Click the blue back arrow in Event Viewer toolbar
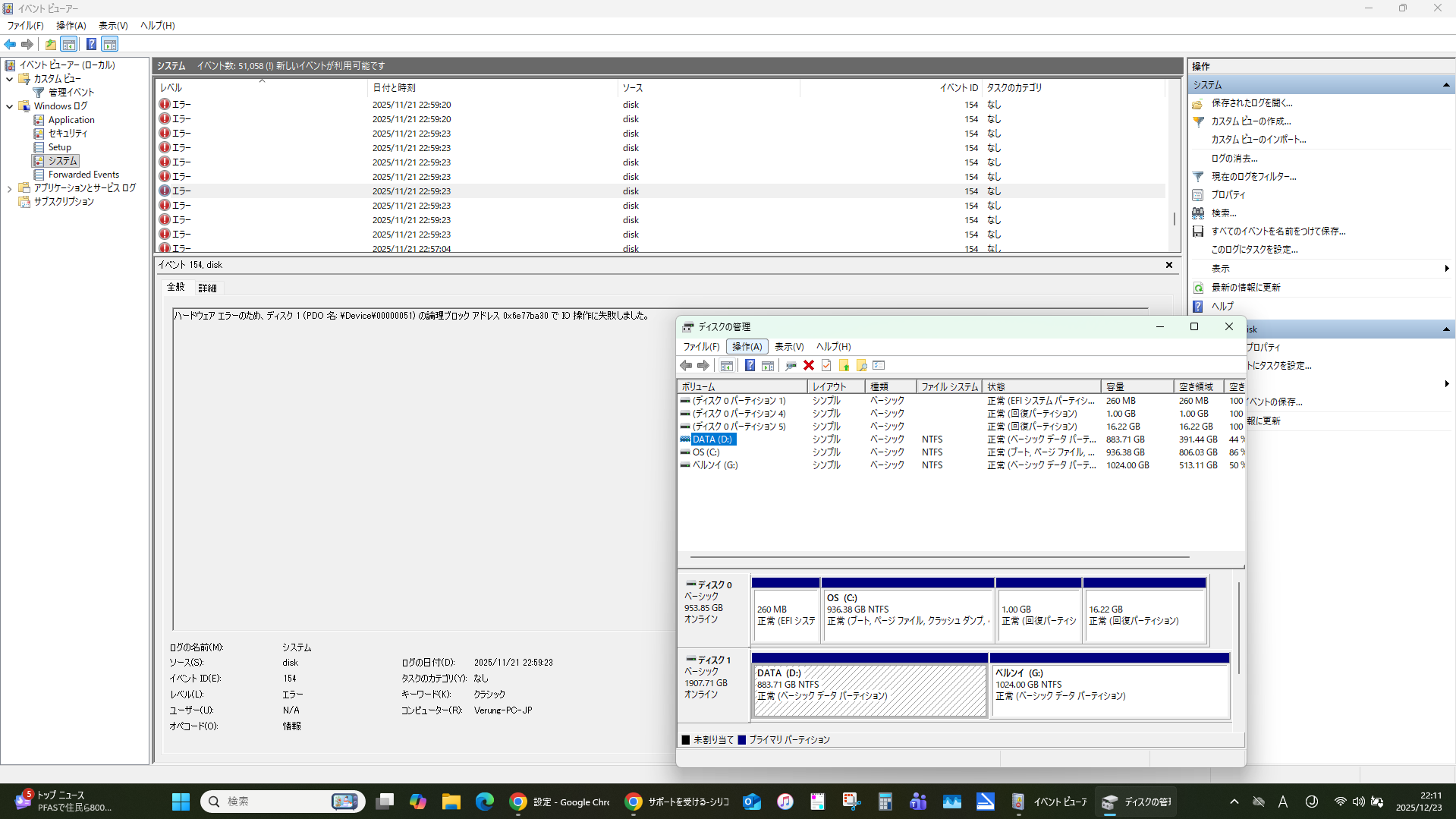This screenshot has height=819, width=1456. 10,44
